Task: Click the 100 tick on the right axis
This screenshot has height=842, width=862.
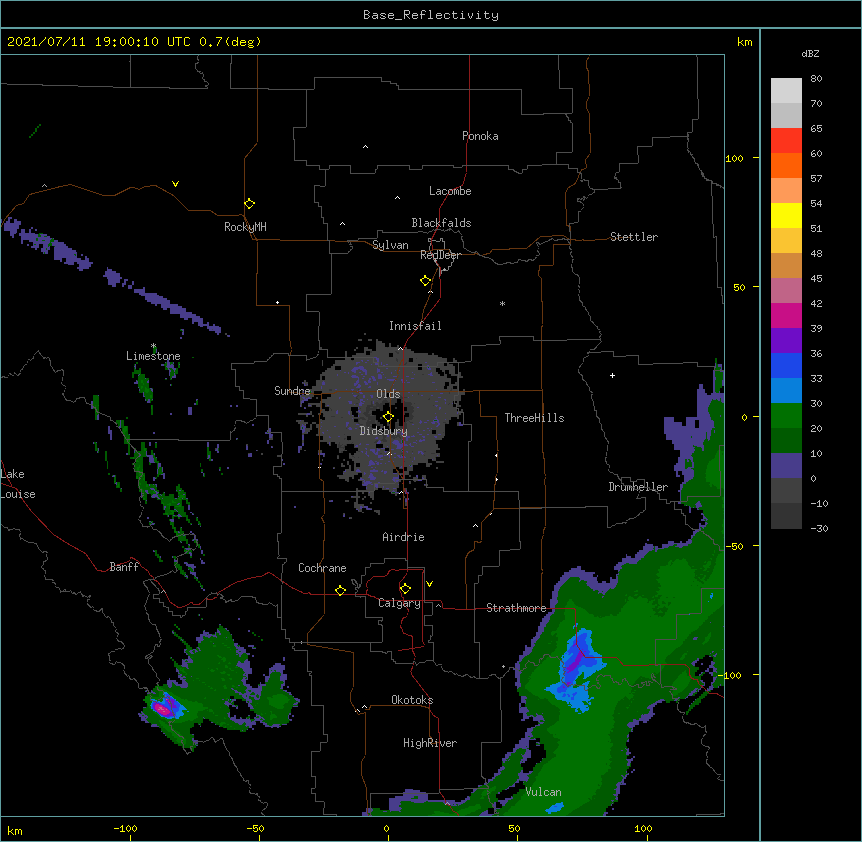Action: click(734, 158)
